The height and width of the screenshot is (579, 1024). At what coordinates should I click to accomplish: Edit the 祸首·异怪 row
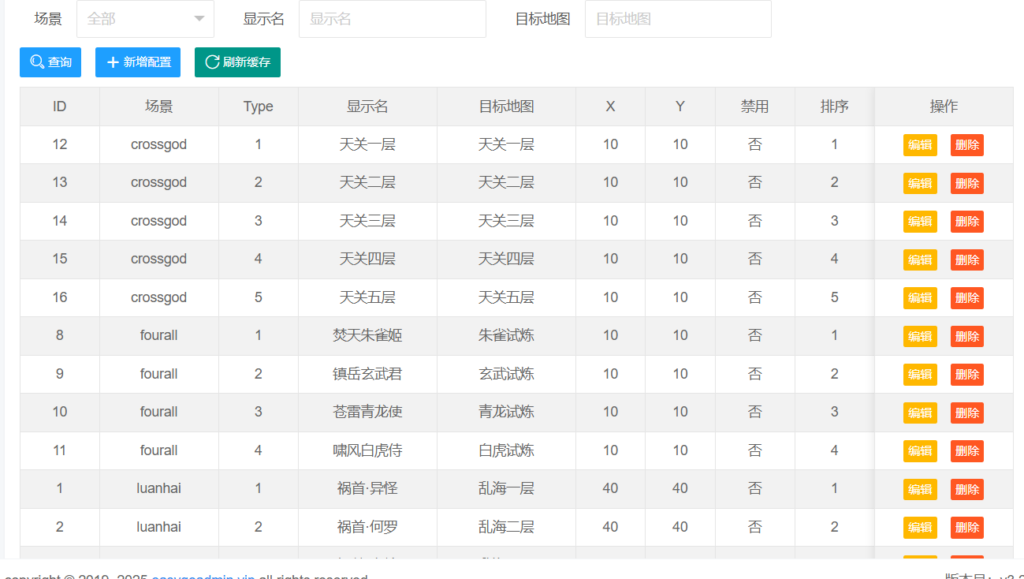(x=920, y=489)
